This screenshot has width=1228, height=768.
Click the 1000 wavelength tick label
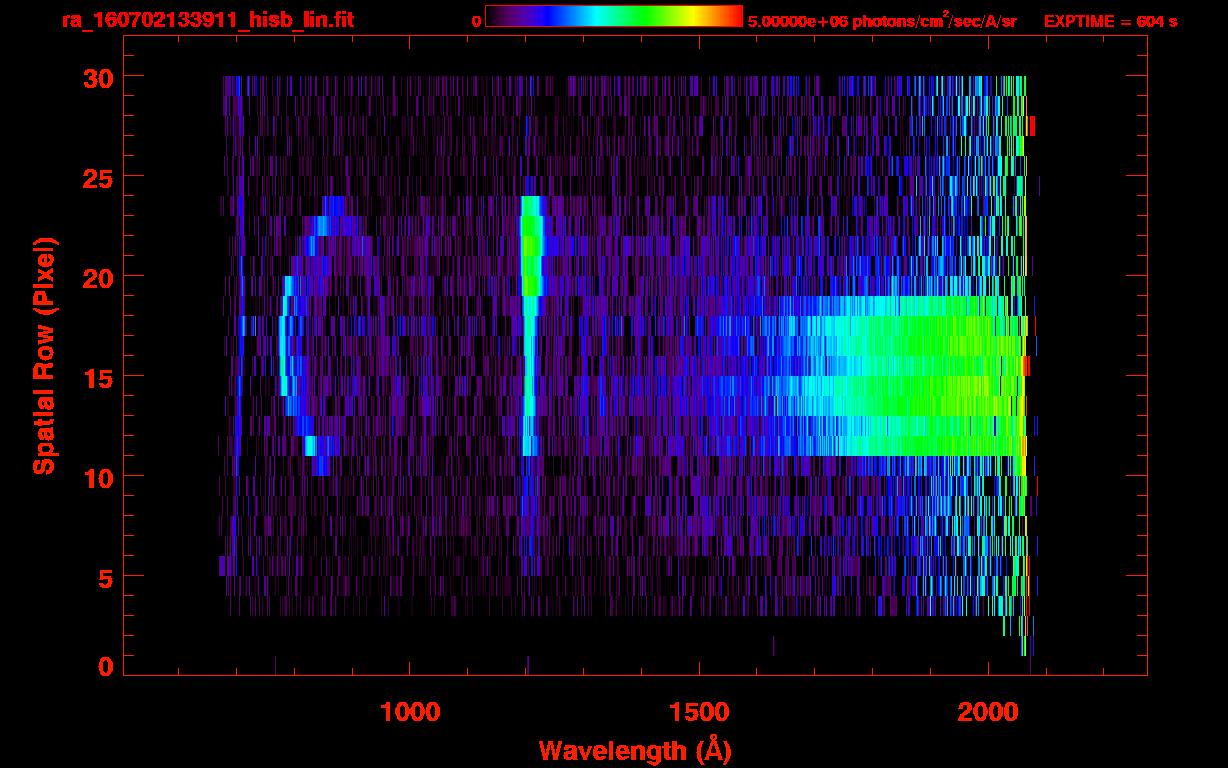410,711
